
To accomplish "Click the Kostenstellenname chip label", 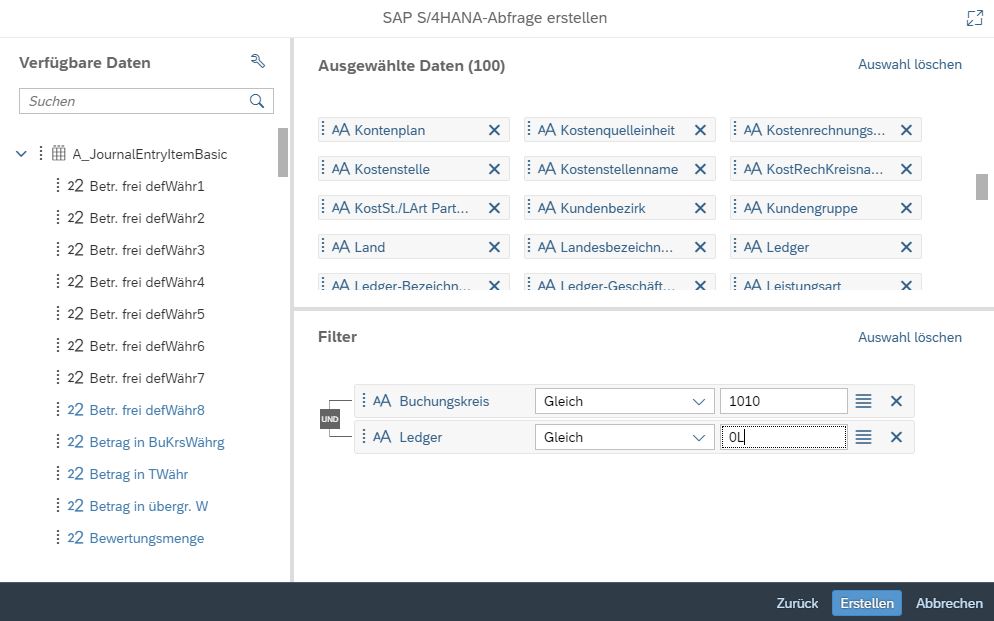I will tap(619, 169).
